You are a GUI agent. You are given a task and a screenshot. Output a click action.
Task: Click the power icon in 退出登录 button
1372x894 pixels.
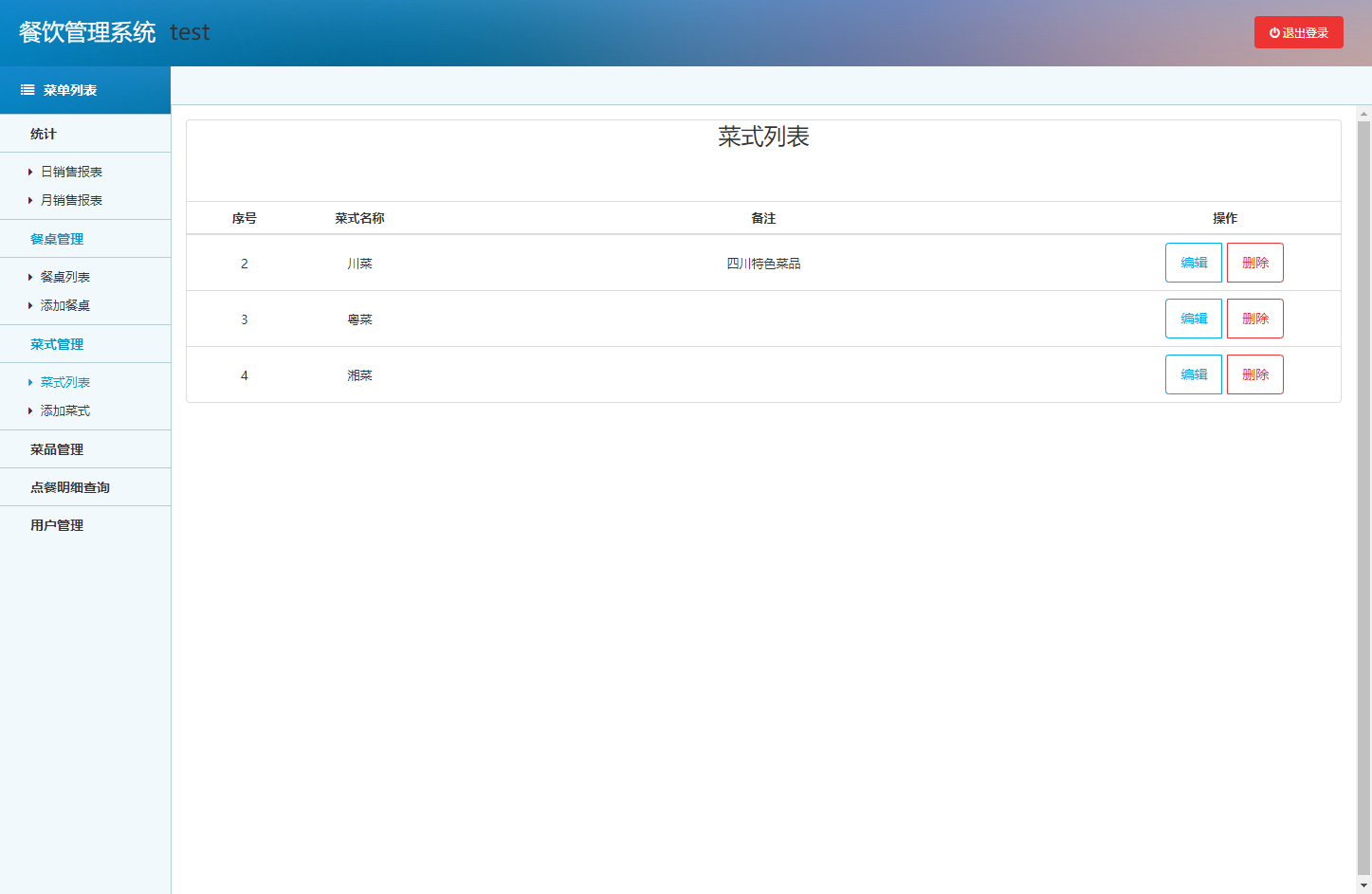[x=1274, y=33]
